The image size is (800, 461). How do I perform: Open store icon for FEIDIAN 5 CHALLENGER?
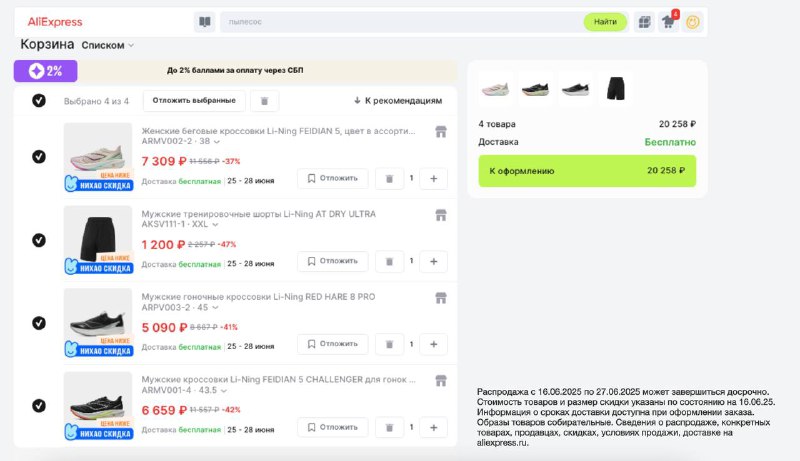click(x=441, y=380)
